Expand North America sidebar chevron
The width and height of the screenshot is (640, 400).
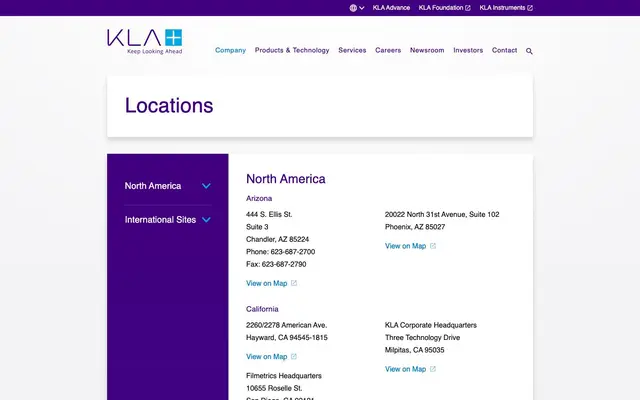click(x=206, y=186)
